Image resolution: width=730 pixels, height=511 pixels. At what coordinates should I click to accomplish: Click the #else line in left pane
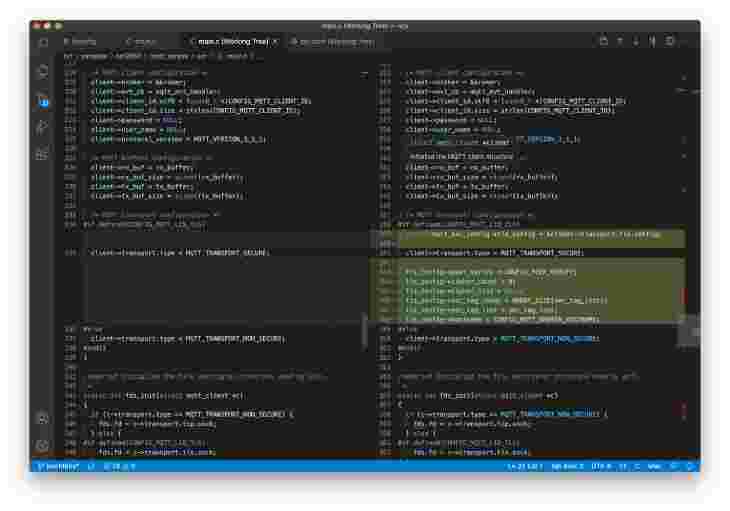[x=93, y=329]
